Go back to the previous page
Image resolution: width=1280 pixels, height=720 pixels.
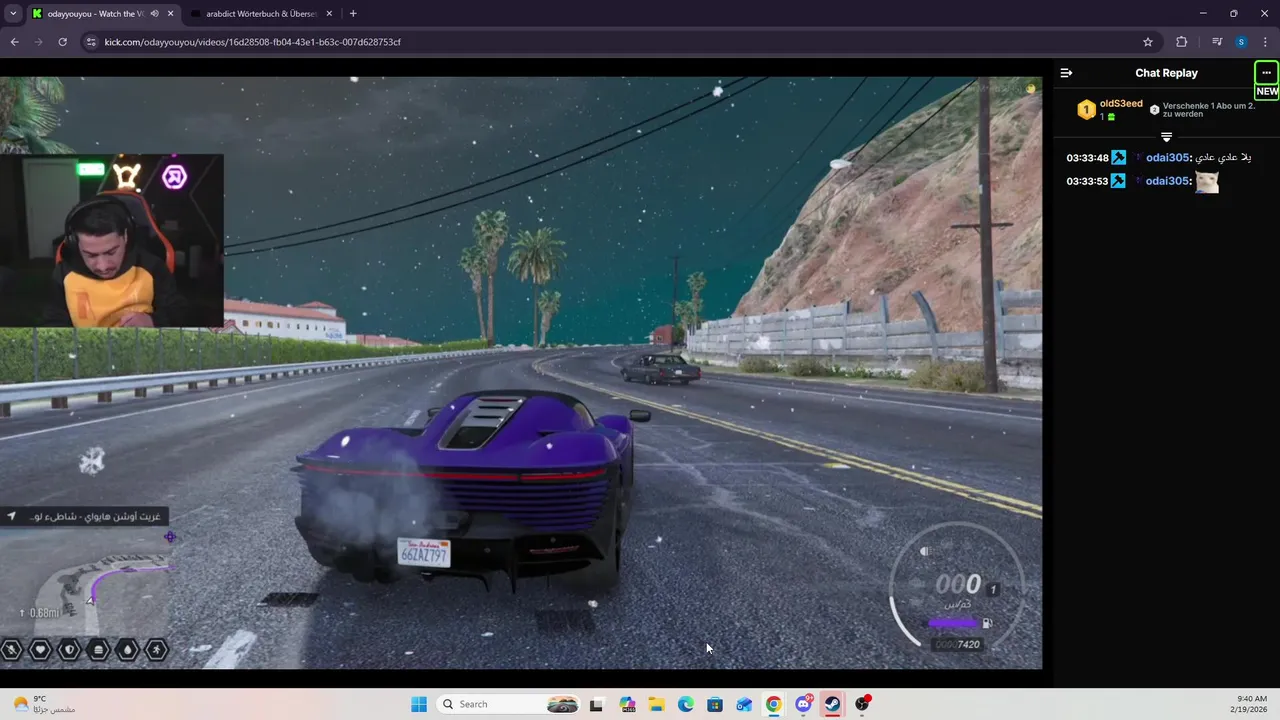[14, 42]
